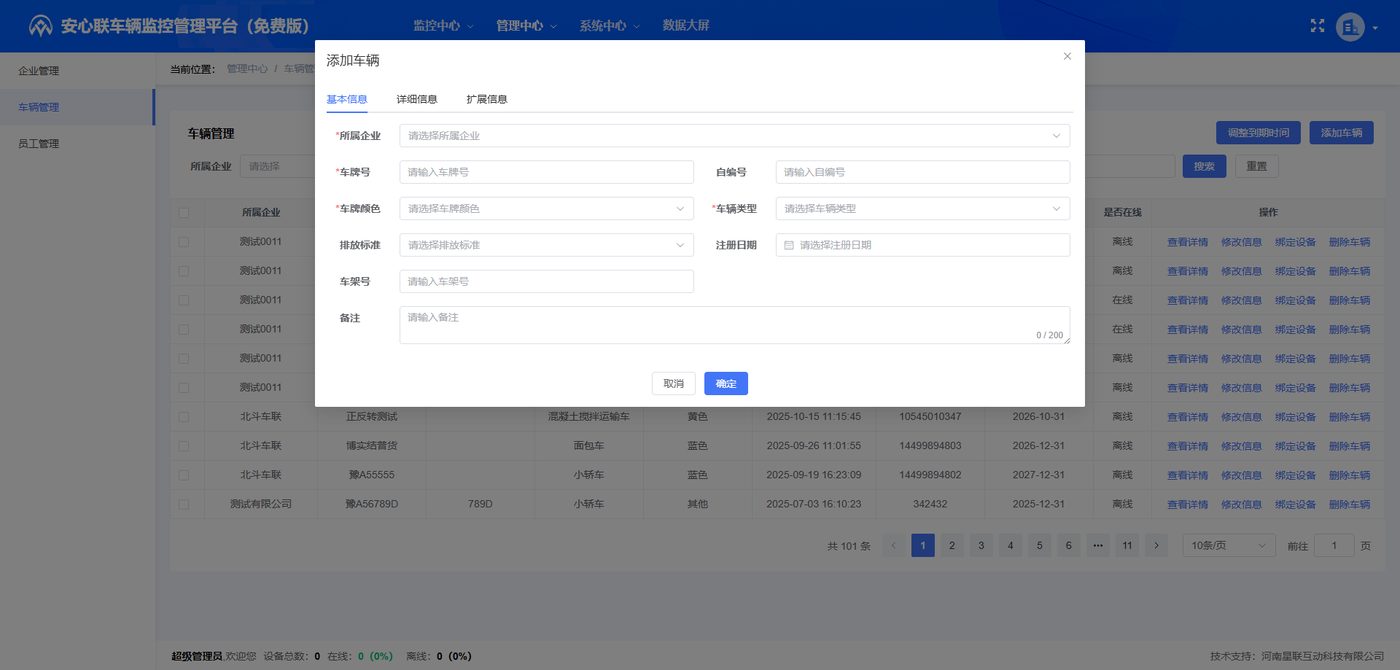1400x670 pixels.
Task: Click the fullscreen icon in the top bar
Action: click(1317, 26)
